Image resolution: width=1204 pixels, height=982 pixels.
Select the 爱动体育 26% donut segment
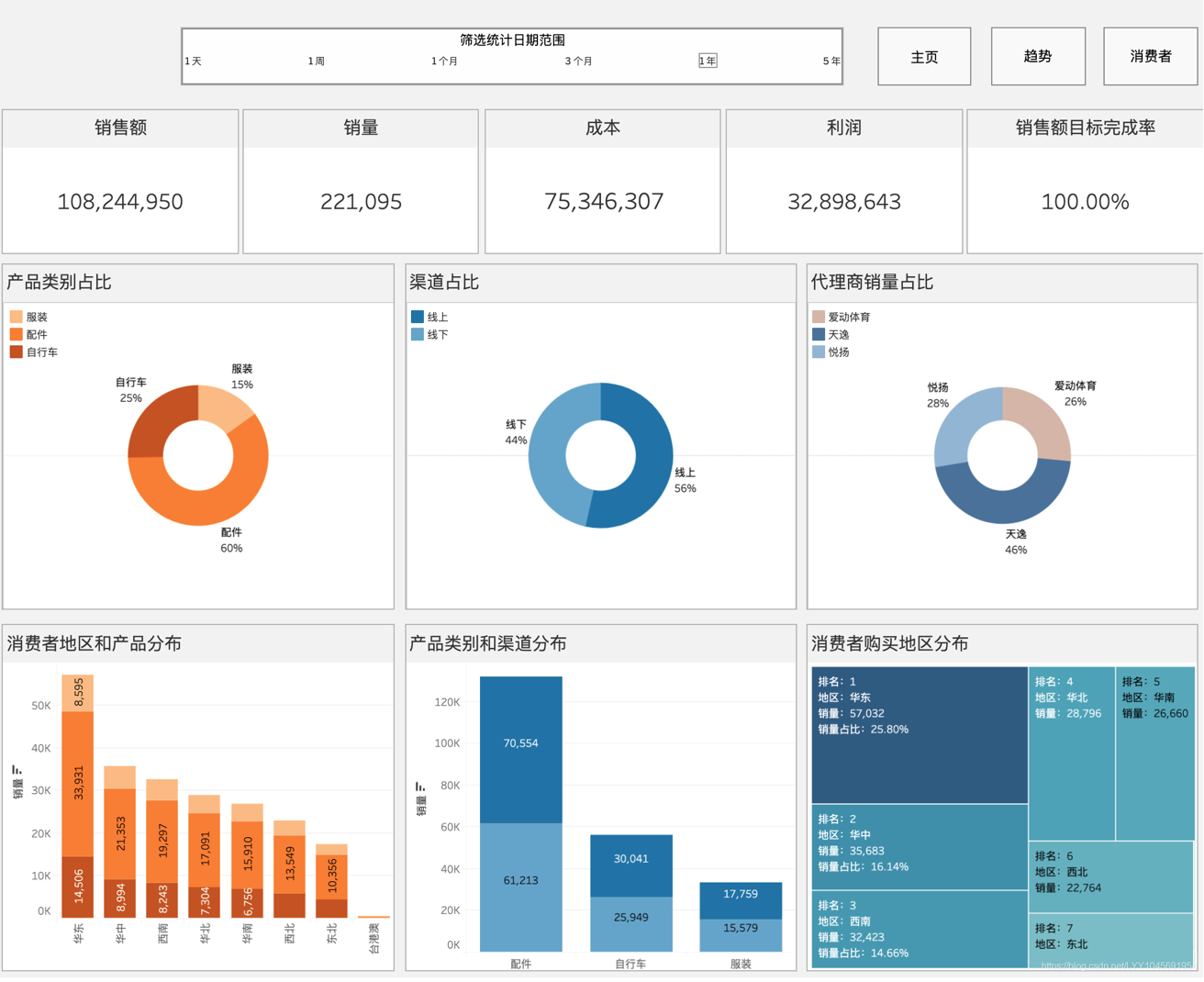pos(1044,419)
